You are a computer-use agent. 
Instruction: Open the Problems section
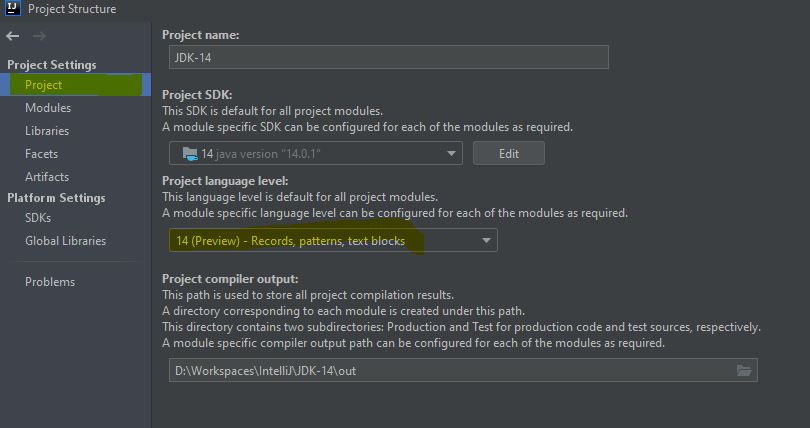pos(50,282)
